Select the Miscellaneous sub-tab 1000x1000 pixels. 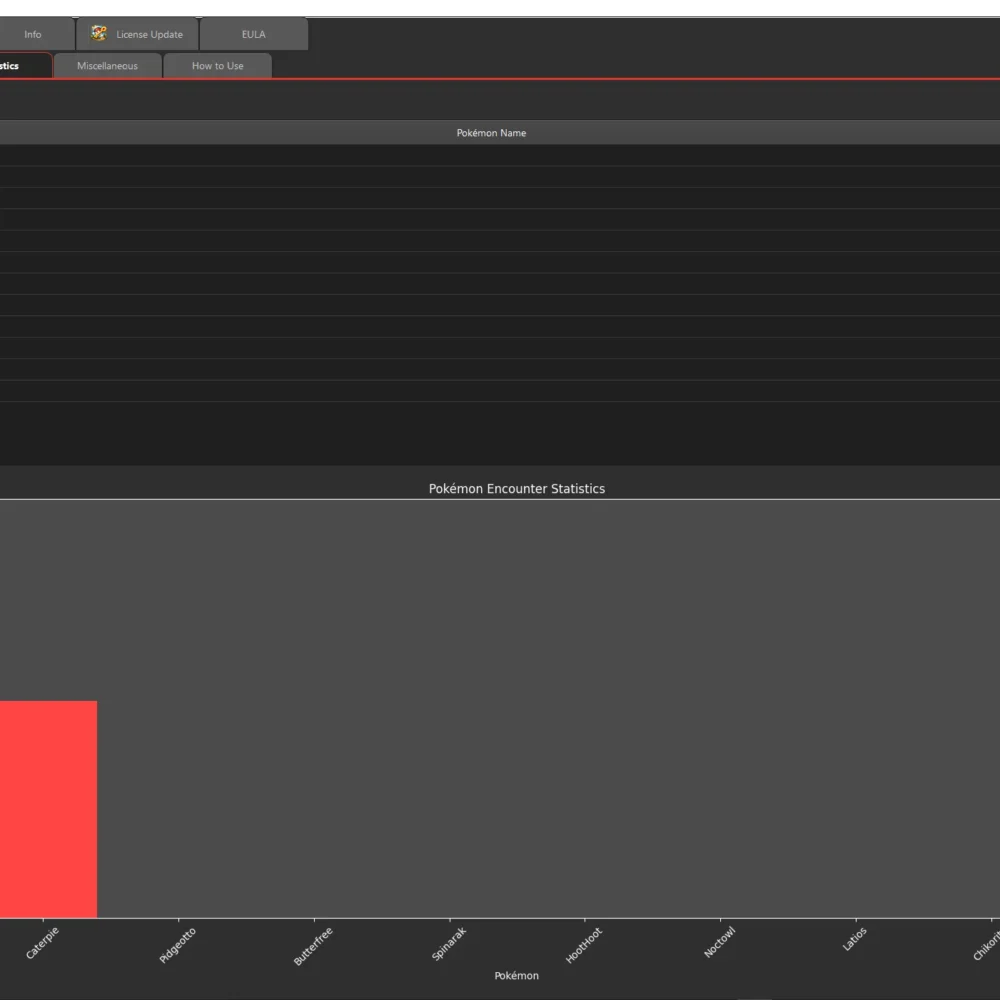(107, 66)
